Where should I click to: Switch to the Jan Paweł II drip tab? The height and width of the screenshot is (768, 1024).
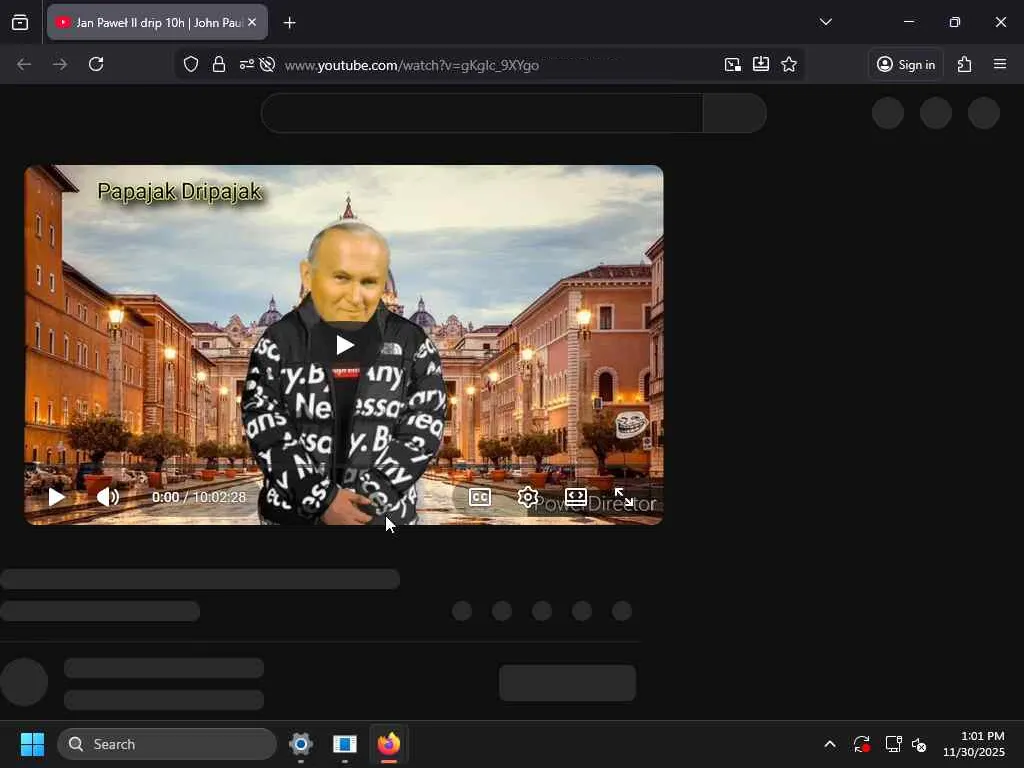(x=157, y=23)
